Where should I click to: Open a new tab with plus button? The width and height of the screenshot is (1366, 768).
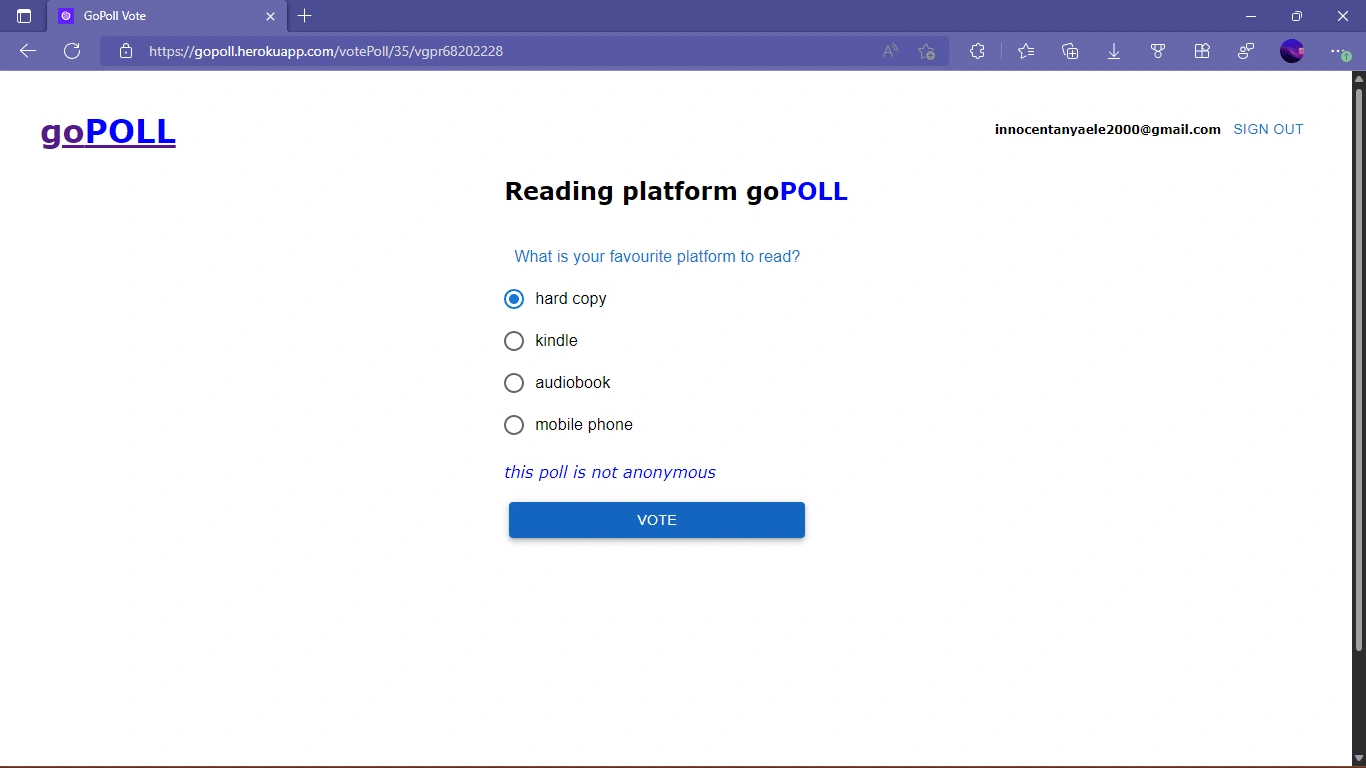click(x=305, y=16)
